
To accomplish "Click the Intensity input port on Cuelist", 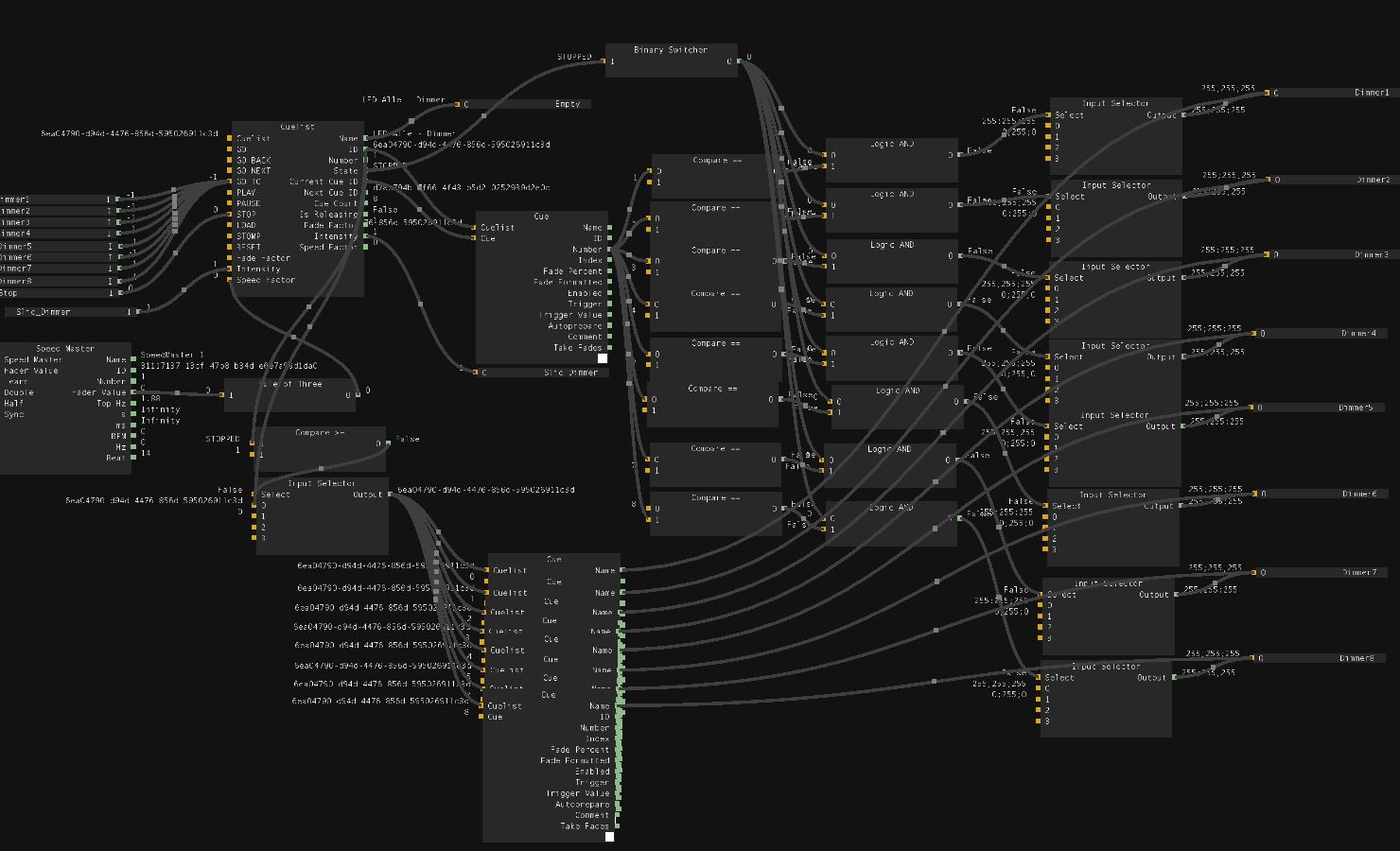I will point(230,269).
